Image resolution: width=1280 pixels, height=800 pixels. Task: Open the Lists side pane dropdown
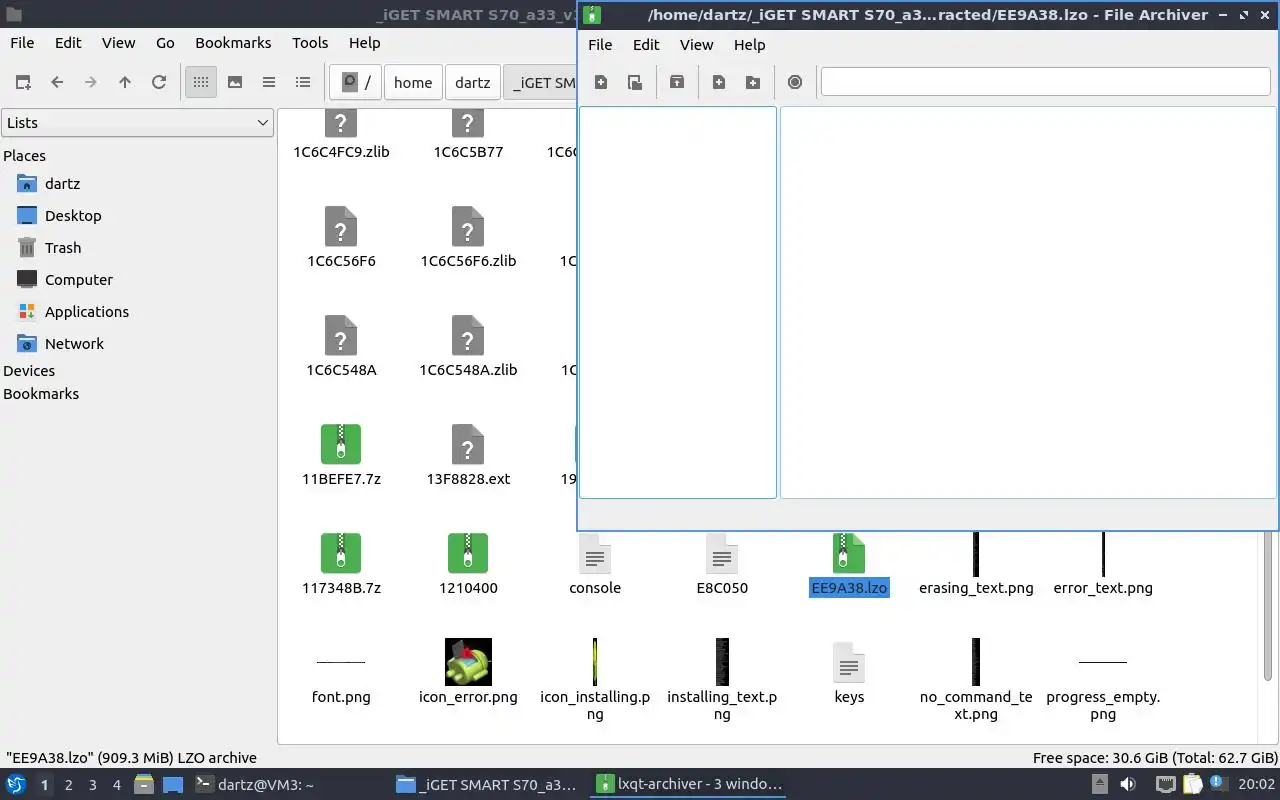(x=137, y=122)
